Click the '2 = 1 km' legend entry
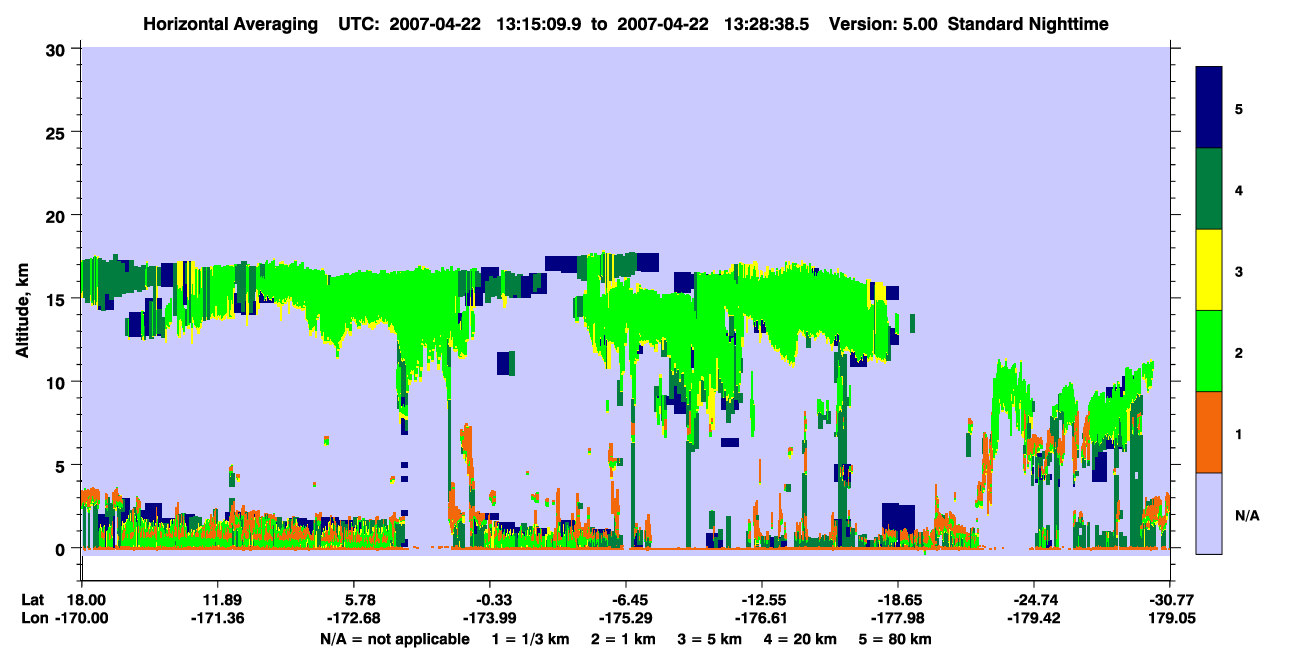1300x667 pixels. coord(623,638)
